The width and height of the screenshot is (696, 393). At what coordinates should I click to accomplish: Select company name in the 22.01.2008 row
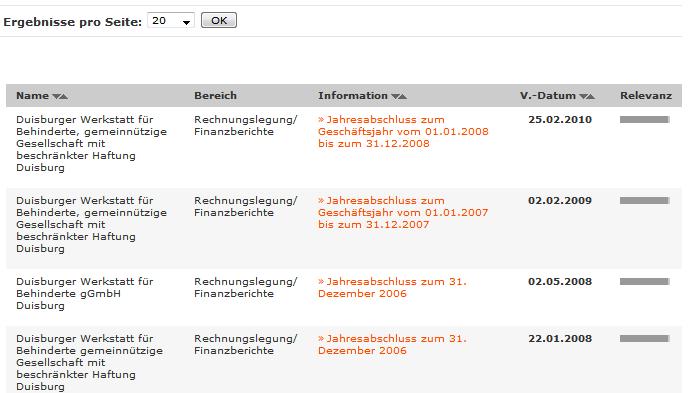[x=90, y=362]
